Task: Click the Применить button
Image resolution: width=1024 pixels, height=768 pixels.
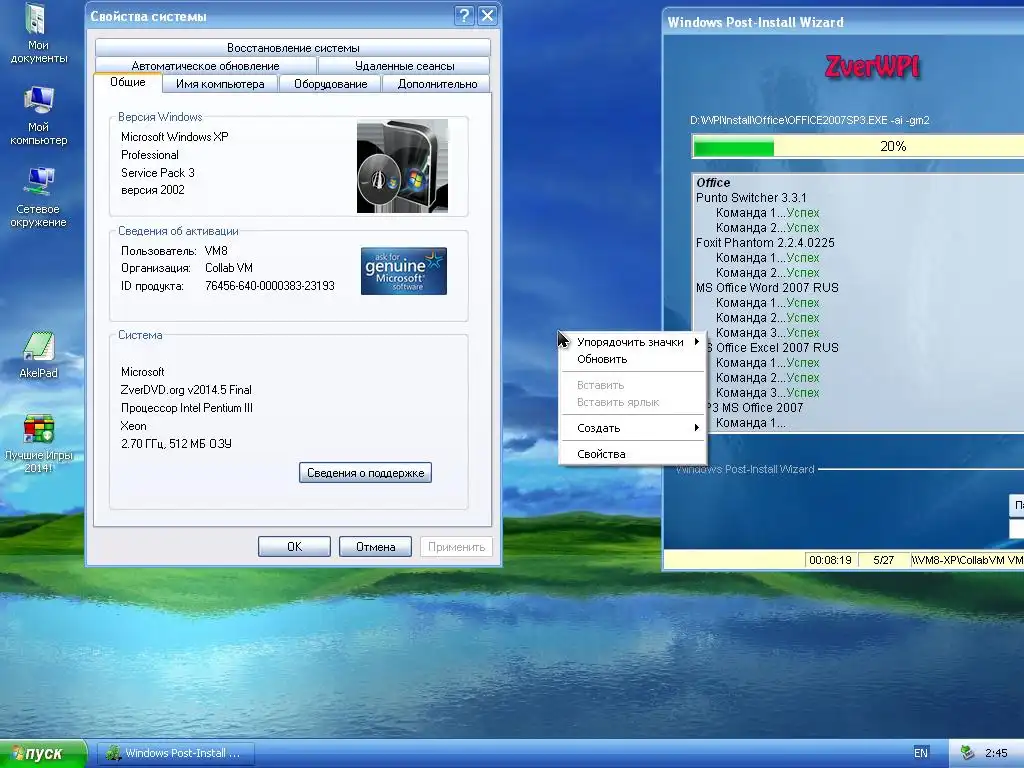Action: 456,547
